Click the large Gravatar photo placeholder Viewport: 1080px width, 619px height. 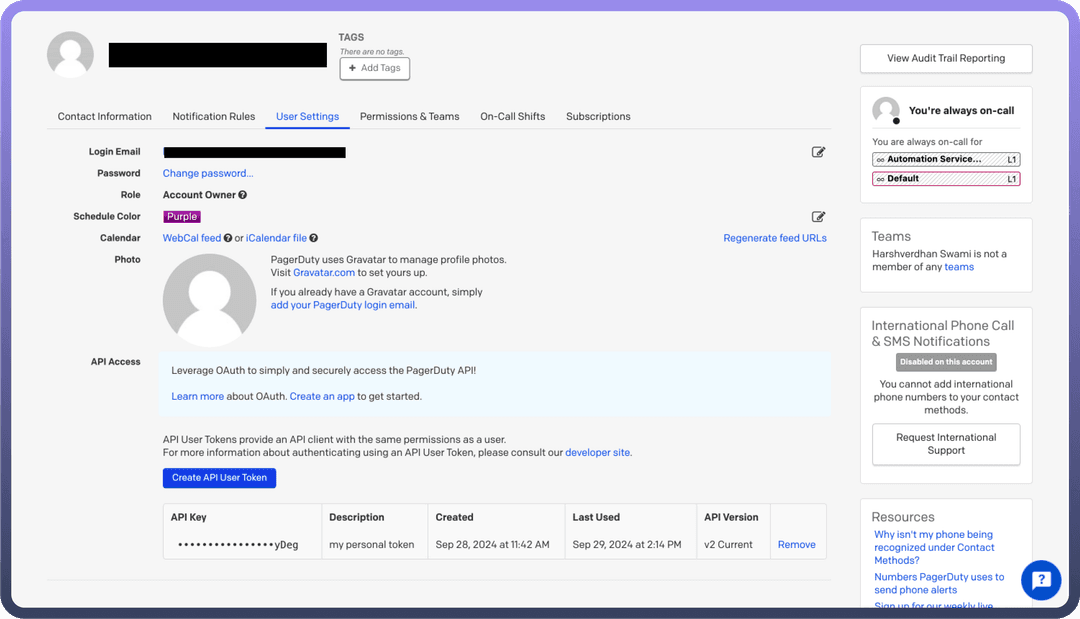pos(209,300)
